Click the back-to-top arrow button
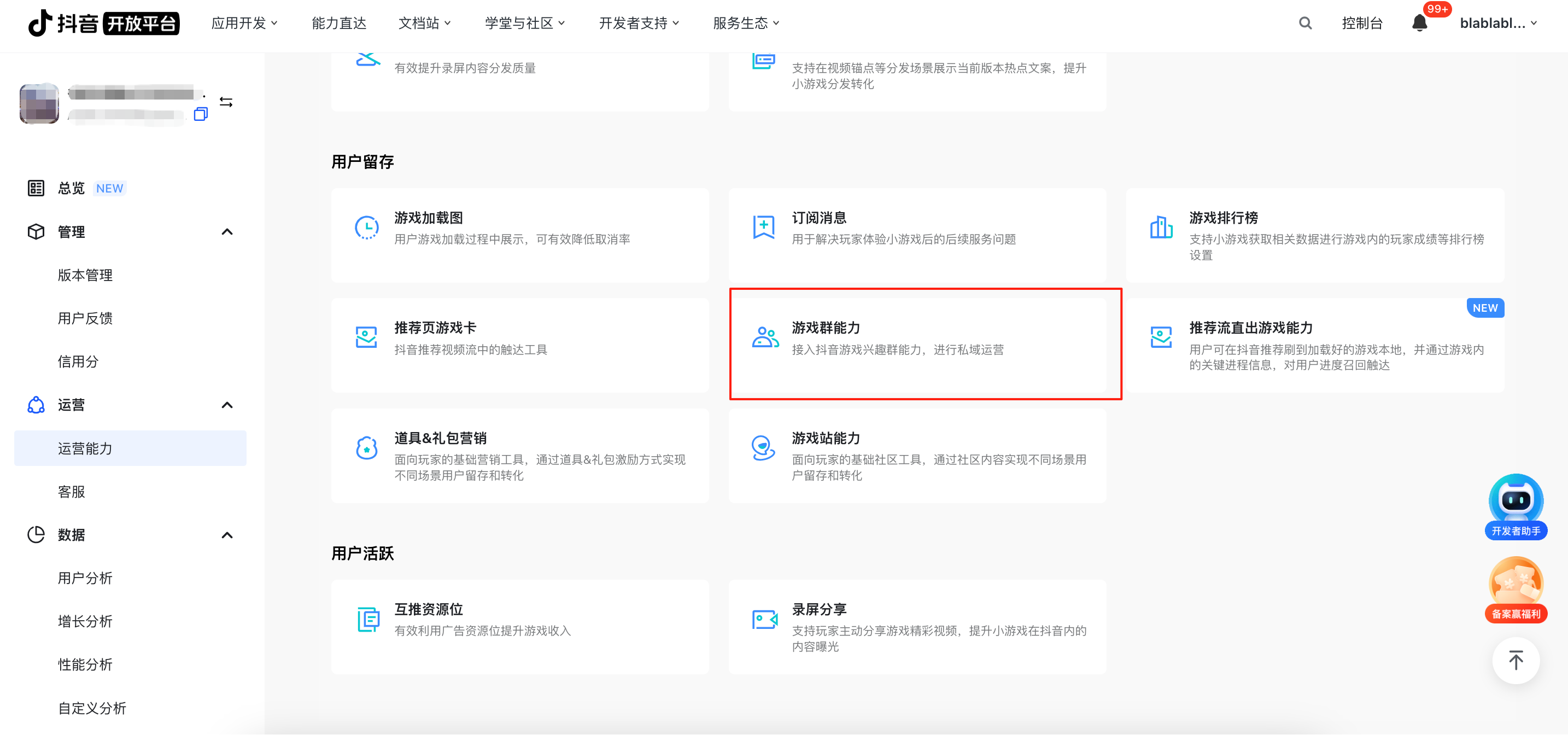The image size is (1568, 735). click(1516, 660)
